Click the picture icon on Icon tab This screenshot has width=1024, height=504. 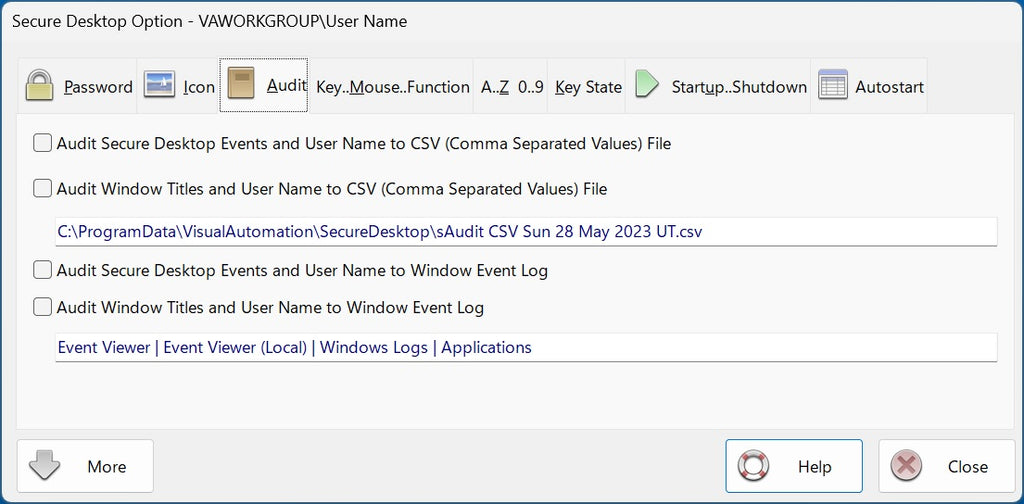(160, 86)
